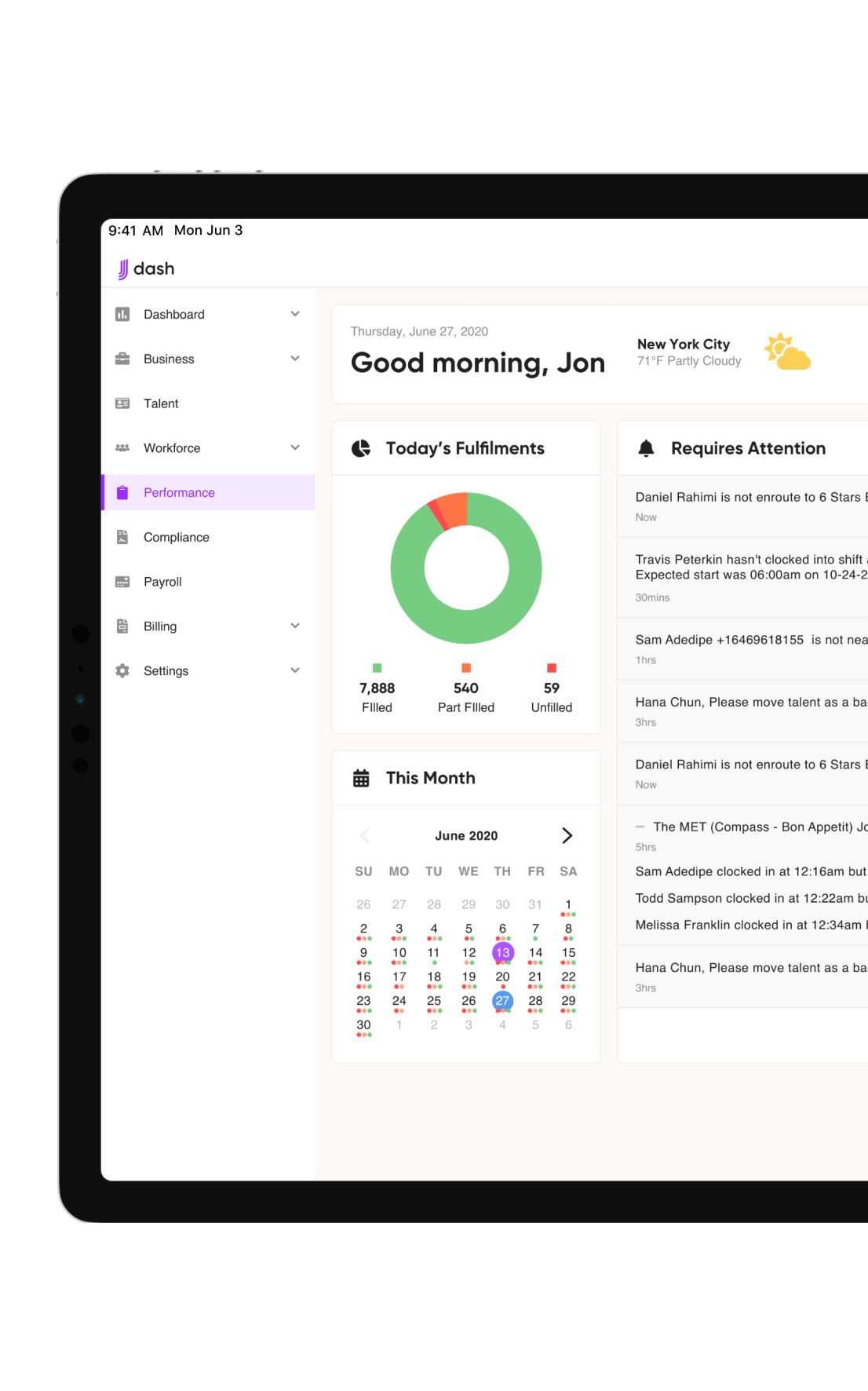
Task: Click the 7,888 Filled value
Action: tap(377, 688)
